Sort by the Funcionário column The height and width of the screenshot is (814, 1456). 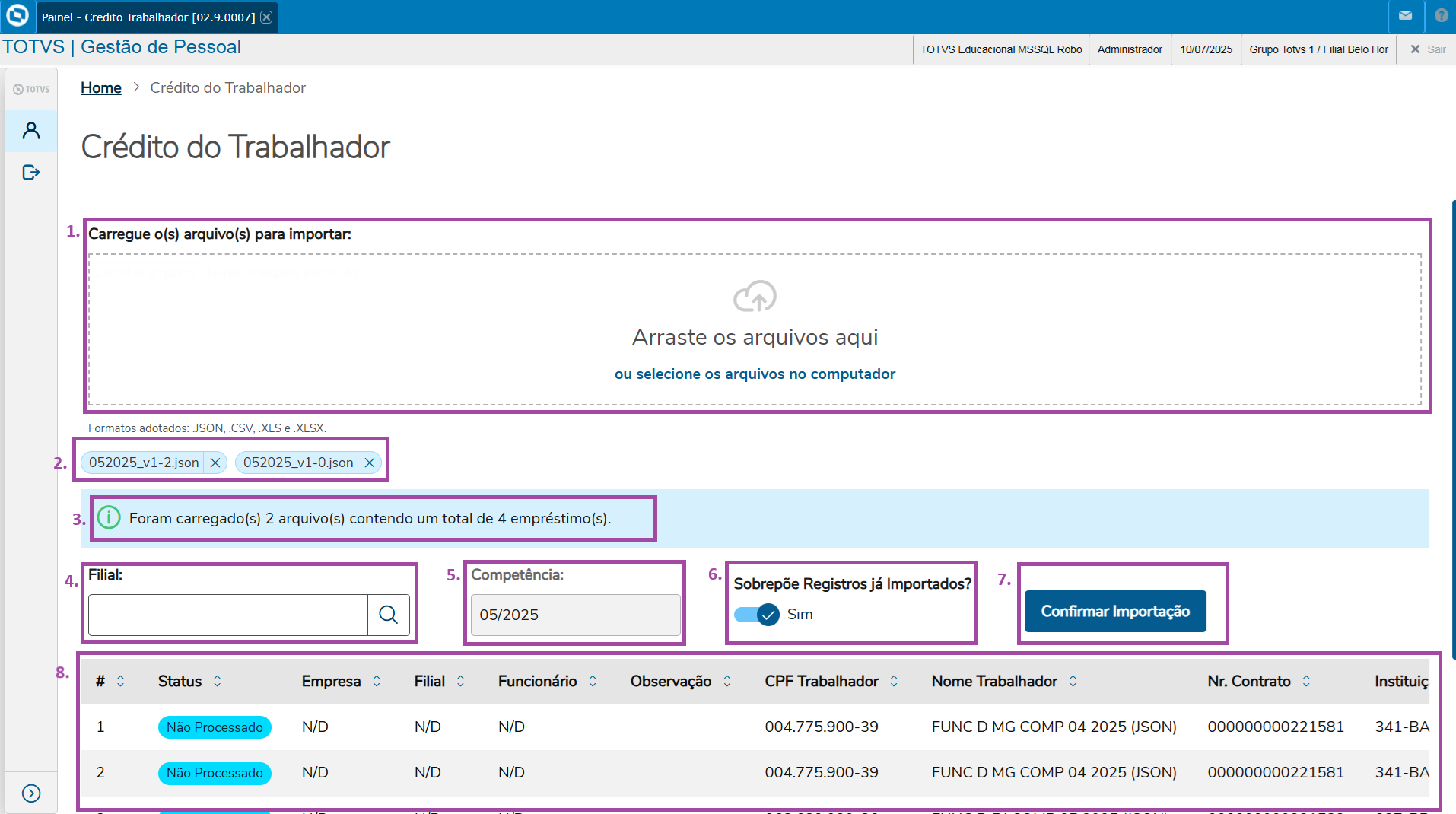pyautogui.click(x=593, y=681)
